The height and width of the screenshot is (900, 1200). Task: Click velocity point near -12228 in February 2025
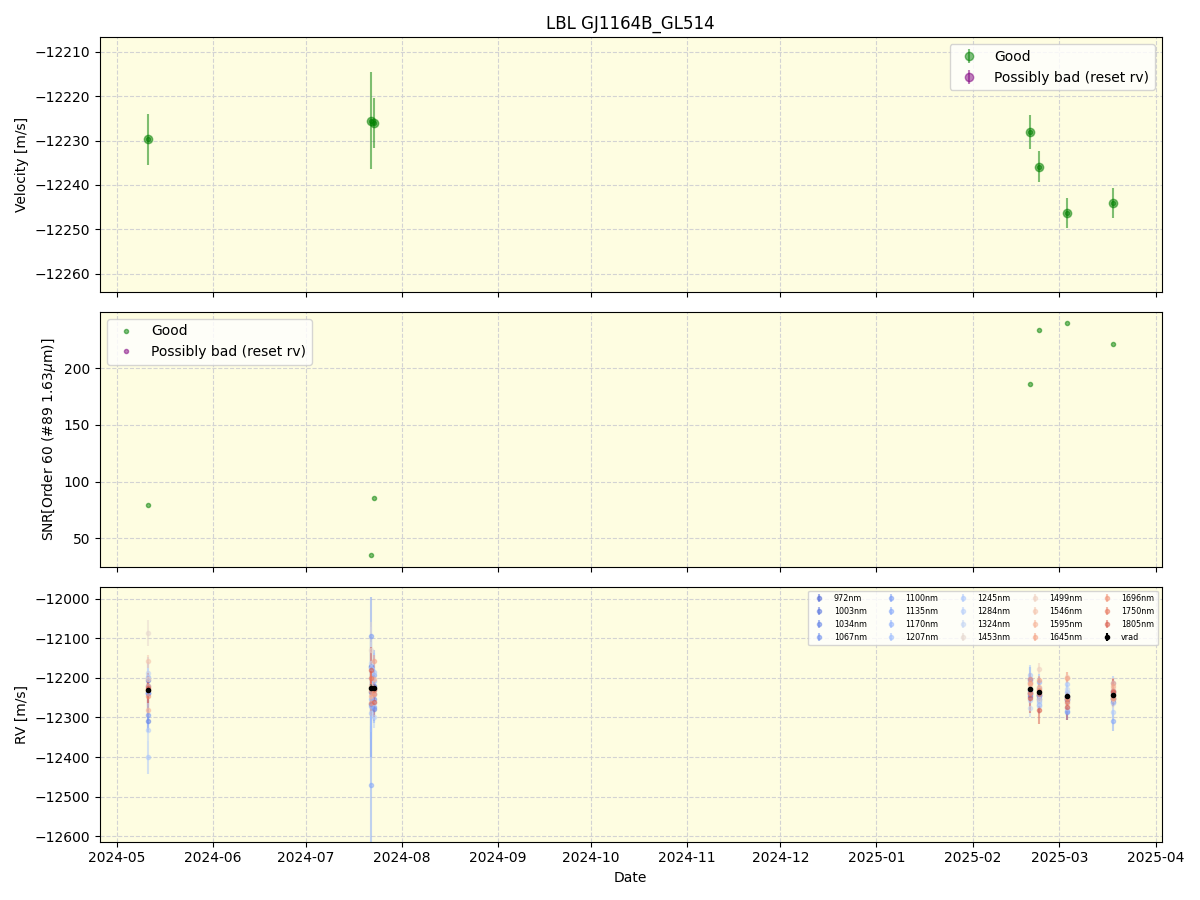pos(1030,132)
